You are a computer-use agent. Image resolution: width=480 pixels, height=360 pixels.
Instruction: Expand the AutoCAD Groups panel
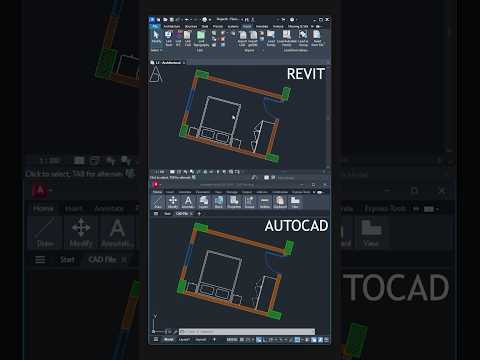coord(249,202)
